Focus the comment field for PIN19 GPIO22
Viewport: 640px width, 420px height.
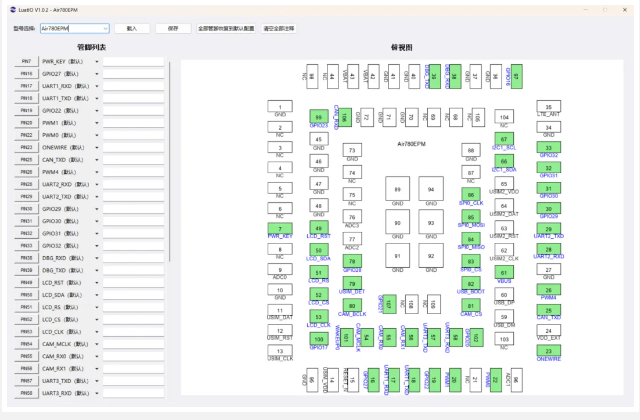133,111
